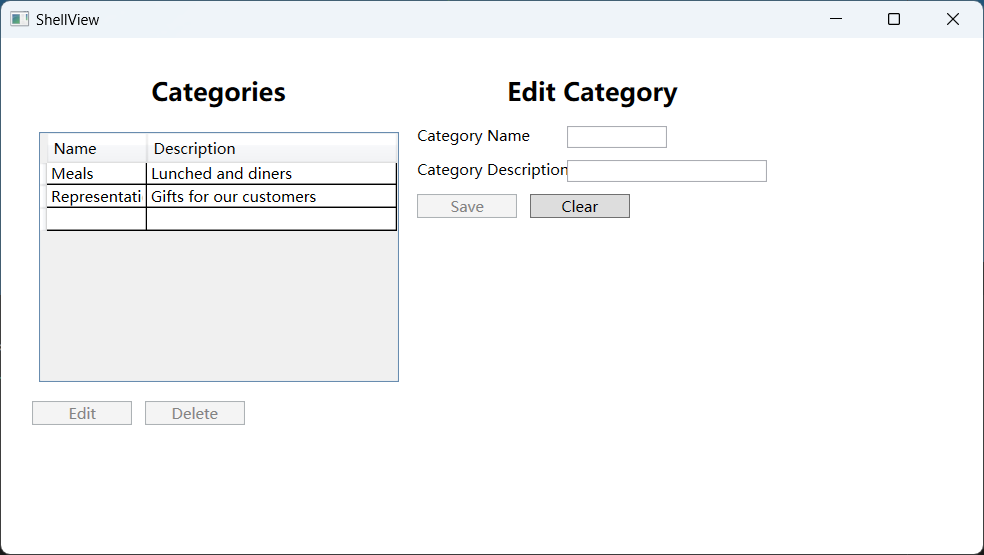Click the "Lunched and diners" description cell
Viewport: 984px width, 555px height.
[270, 174]
